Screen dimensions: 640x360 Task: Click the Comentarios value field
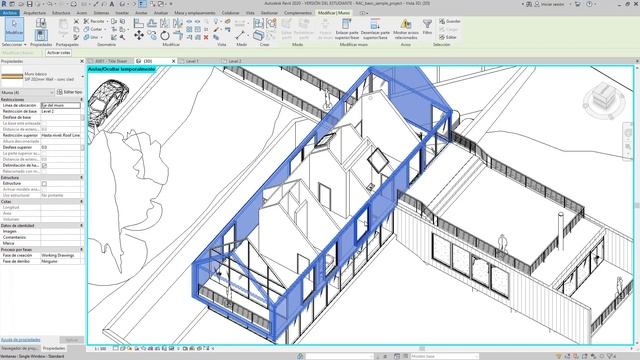point(61,237)
